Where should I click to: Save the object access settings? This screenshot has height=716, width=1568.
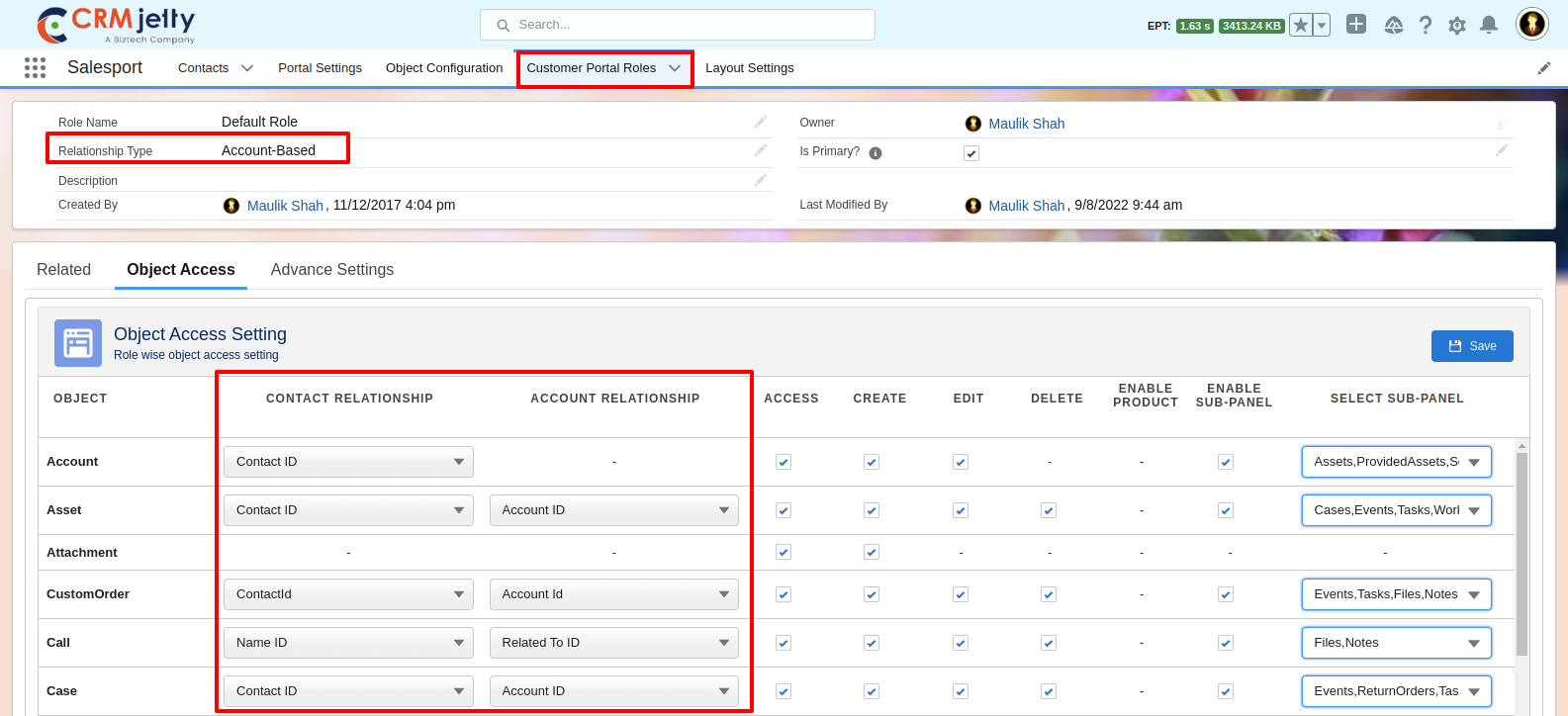(1471, 346)
